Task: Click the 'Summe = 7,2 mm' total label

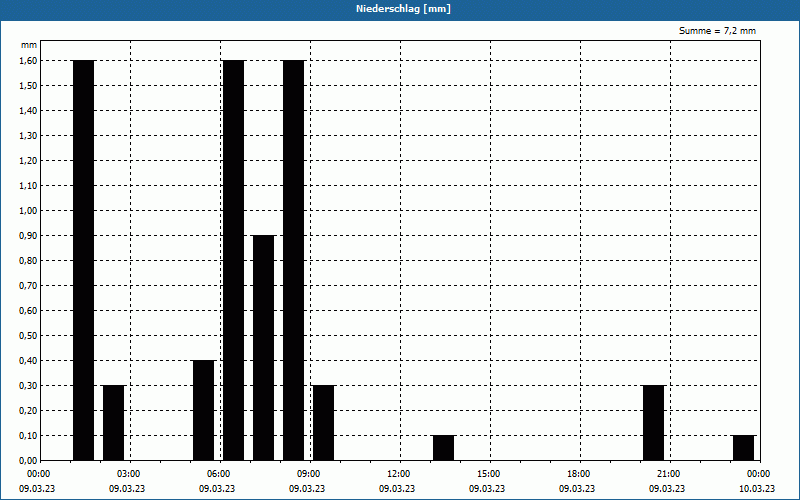Action: pyautogui.click(x=717, y=31)
